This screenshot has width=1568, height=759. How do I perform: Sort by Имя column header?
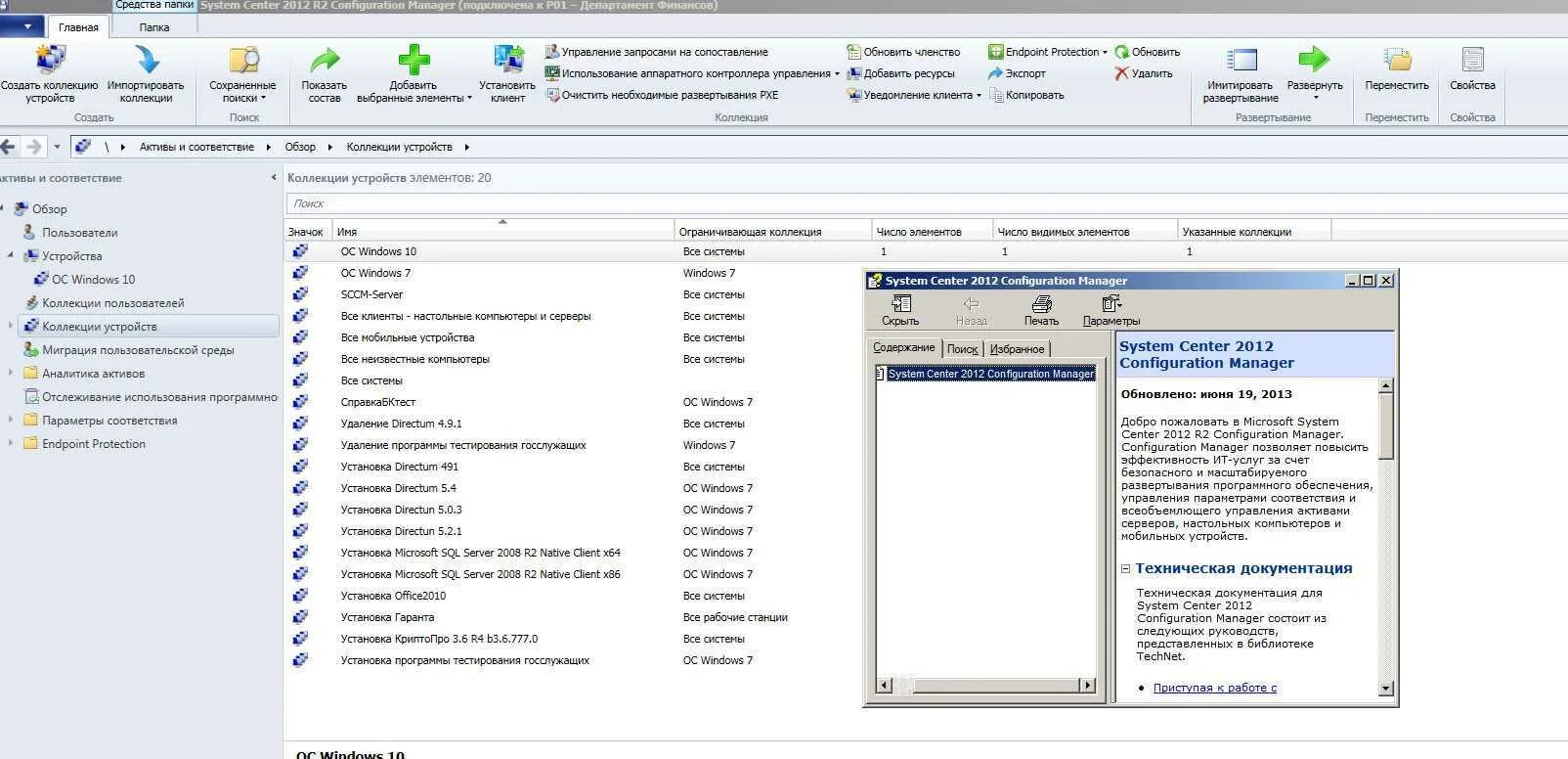502,232
